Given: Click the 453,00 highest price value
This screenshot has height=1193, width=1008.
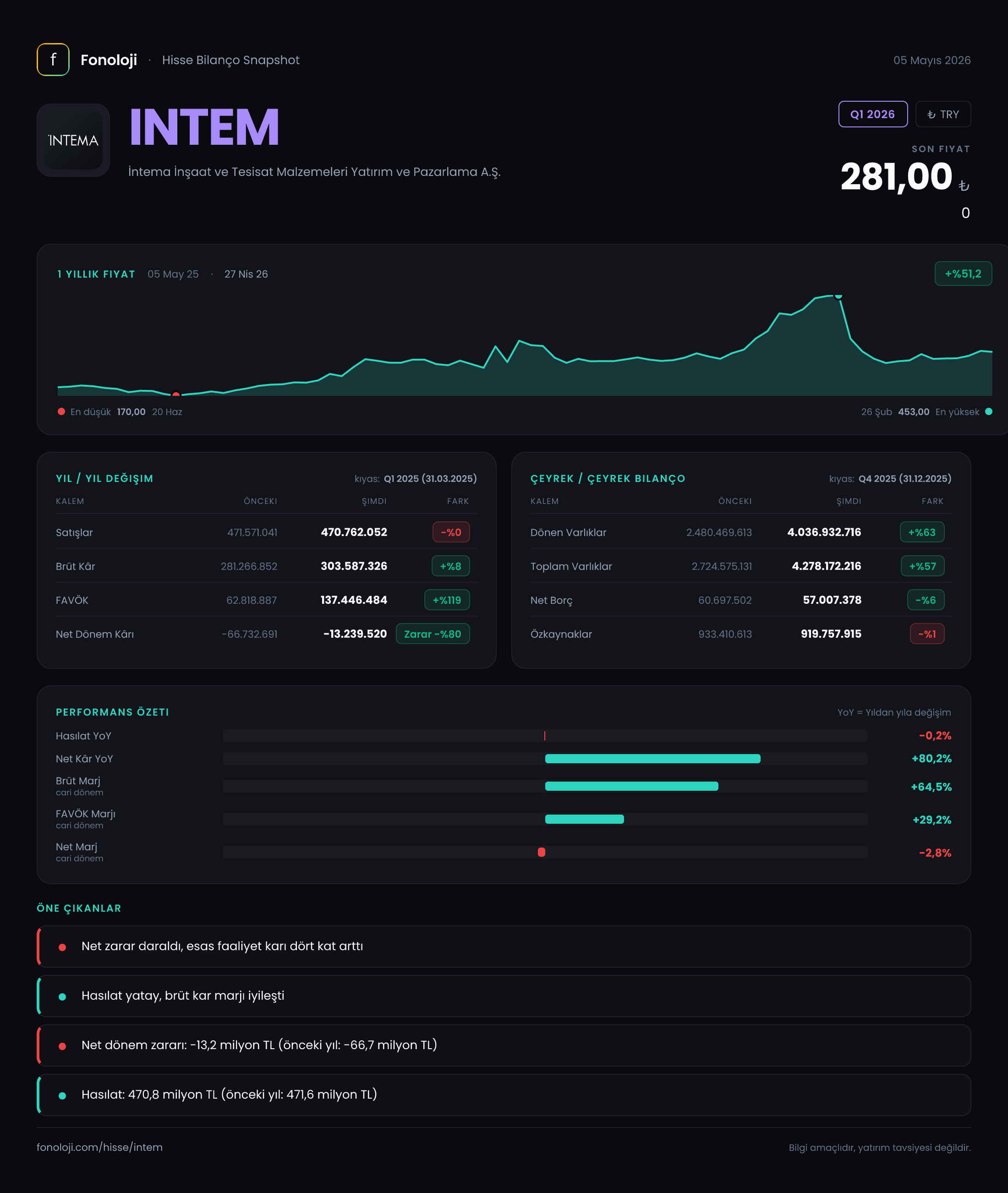Looking at the screenshot, I should coord(913,411).
